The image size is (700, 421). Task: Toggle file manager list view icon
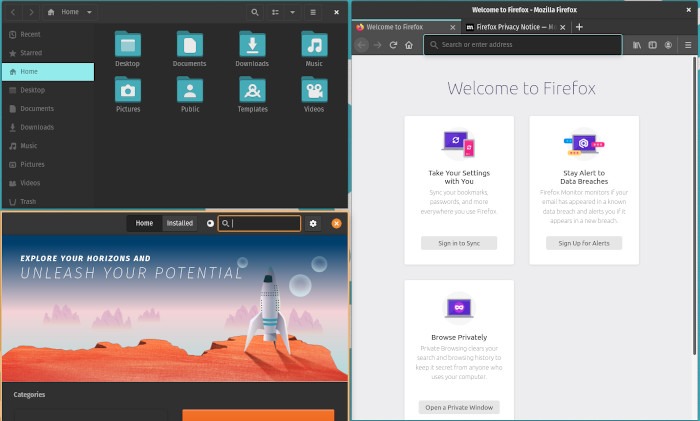pyautogui.click(x=275, y=12)
